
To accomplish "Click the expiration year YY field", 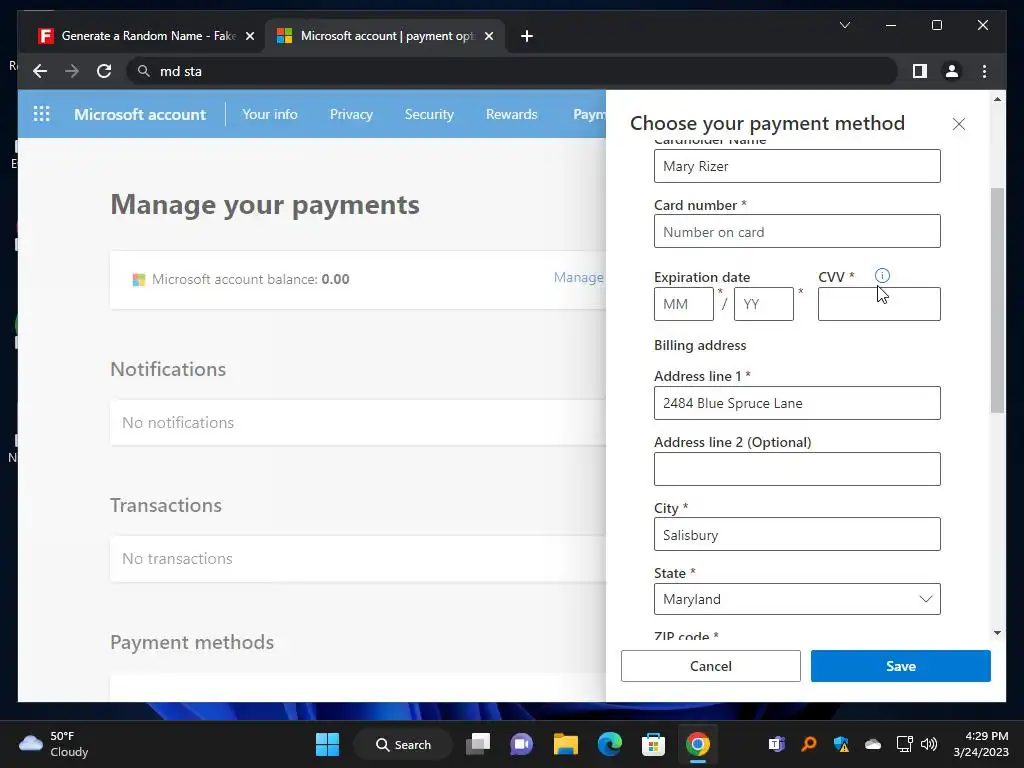I will click(763, 304).
